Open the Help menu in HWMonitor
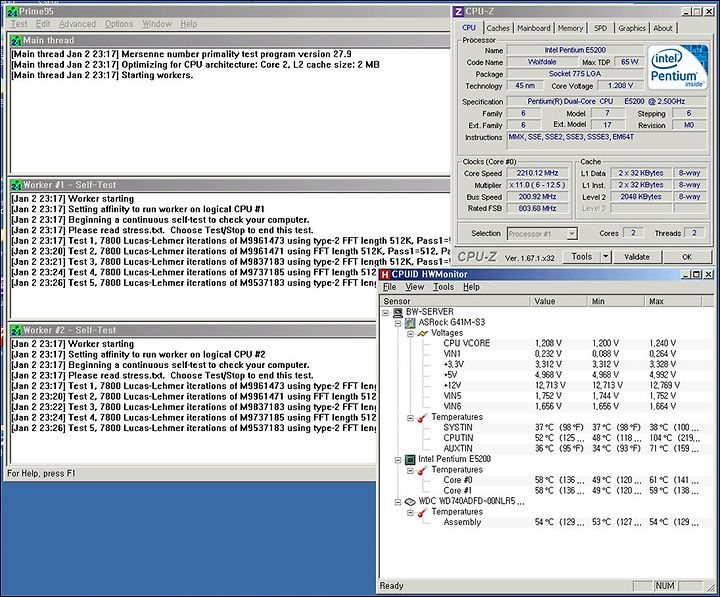Viewport: 720px width, 597px height. 471,287
